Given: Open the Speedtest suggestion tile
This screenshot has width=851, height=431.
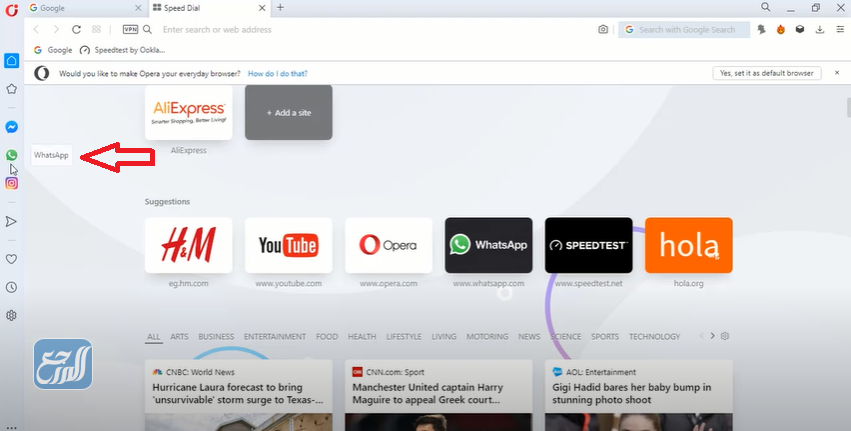Looking at the screenshot, I should point(588,245).
